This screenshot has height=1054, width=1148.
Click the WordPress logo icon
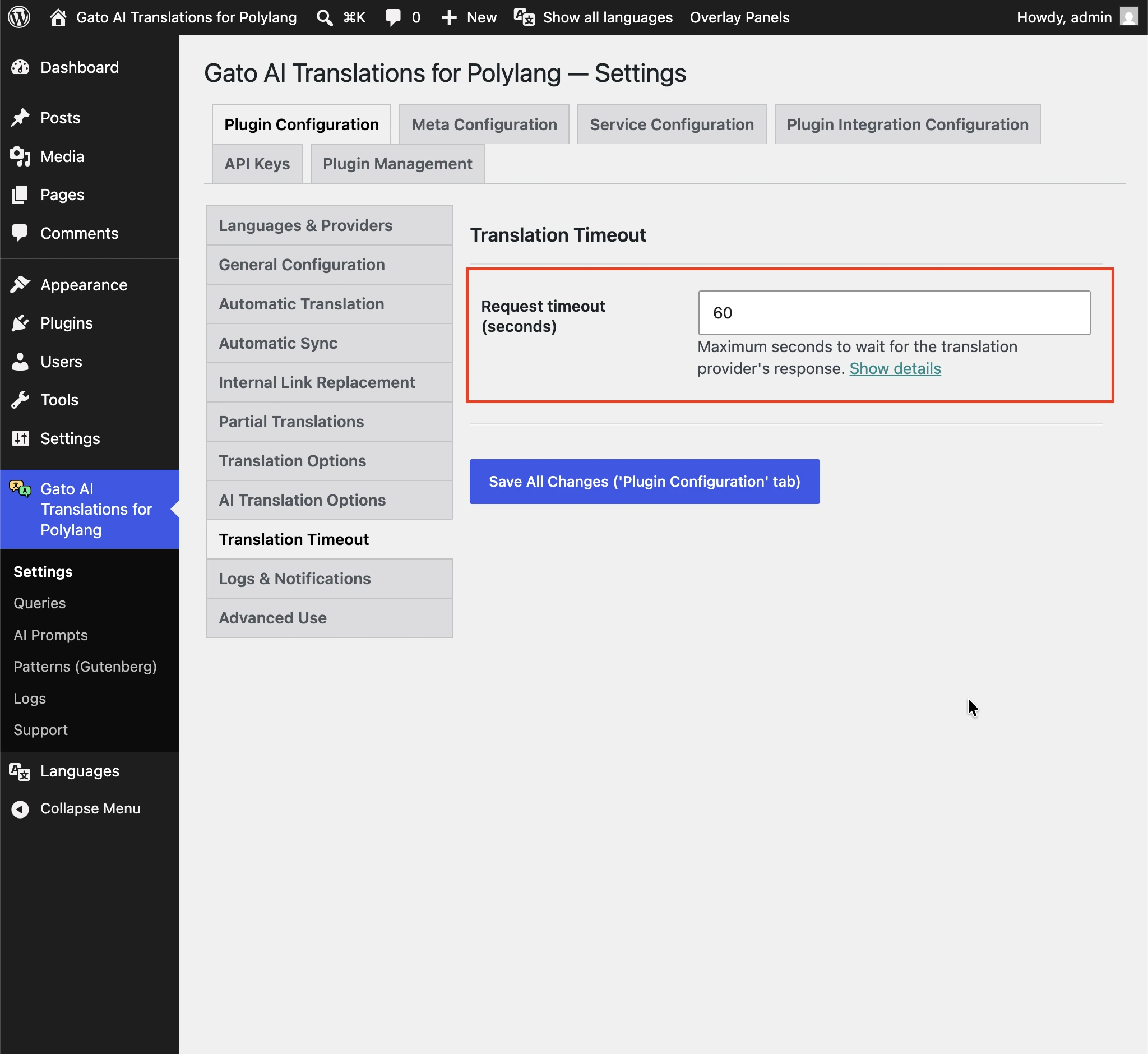pos(19,17)
